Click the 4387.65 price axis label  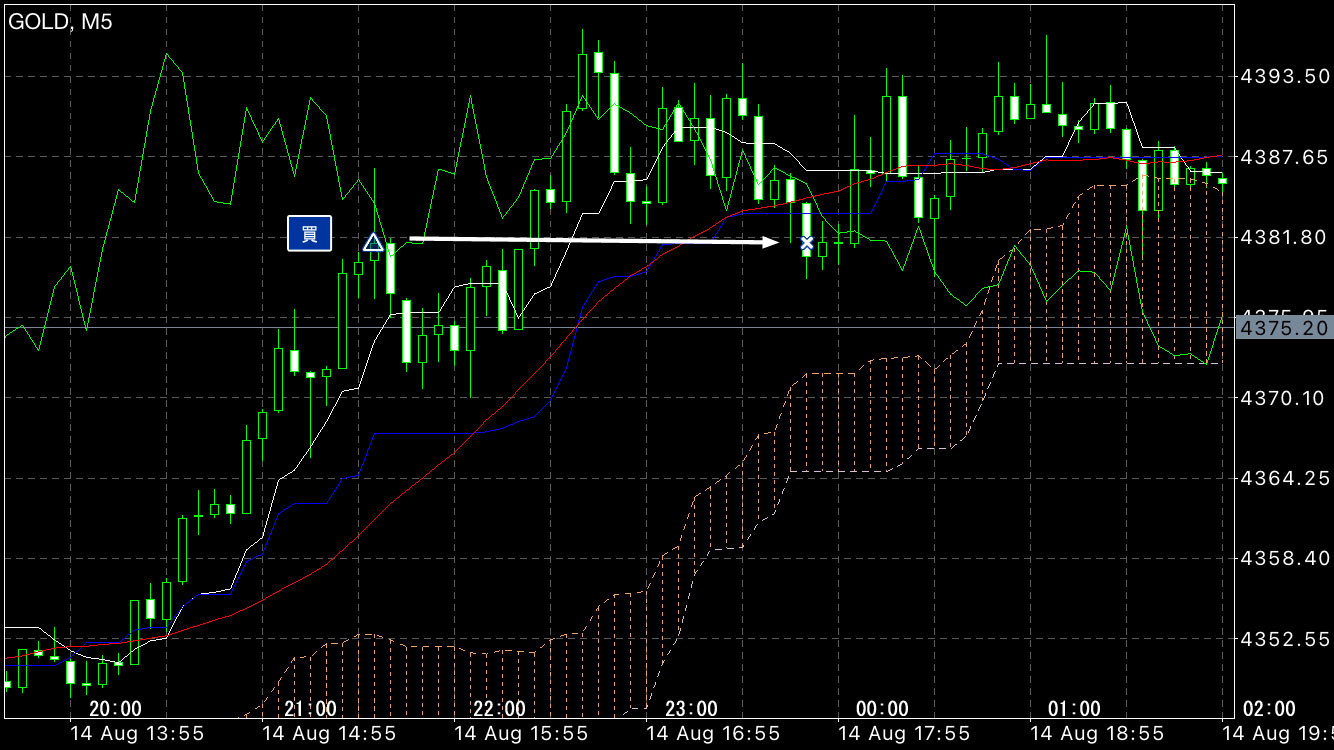point(1284,157)
